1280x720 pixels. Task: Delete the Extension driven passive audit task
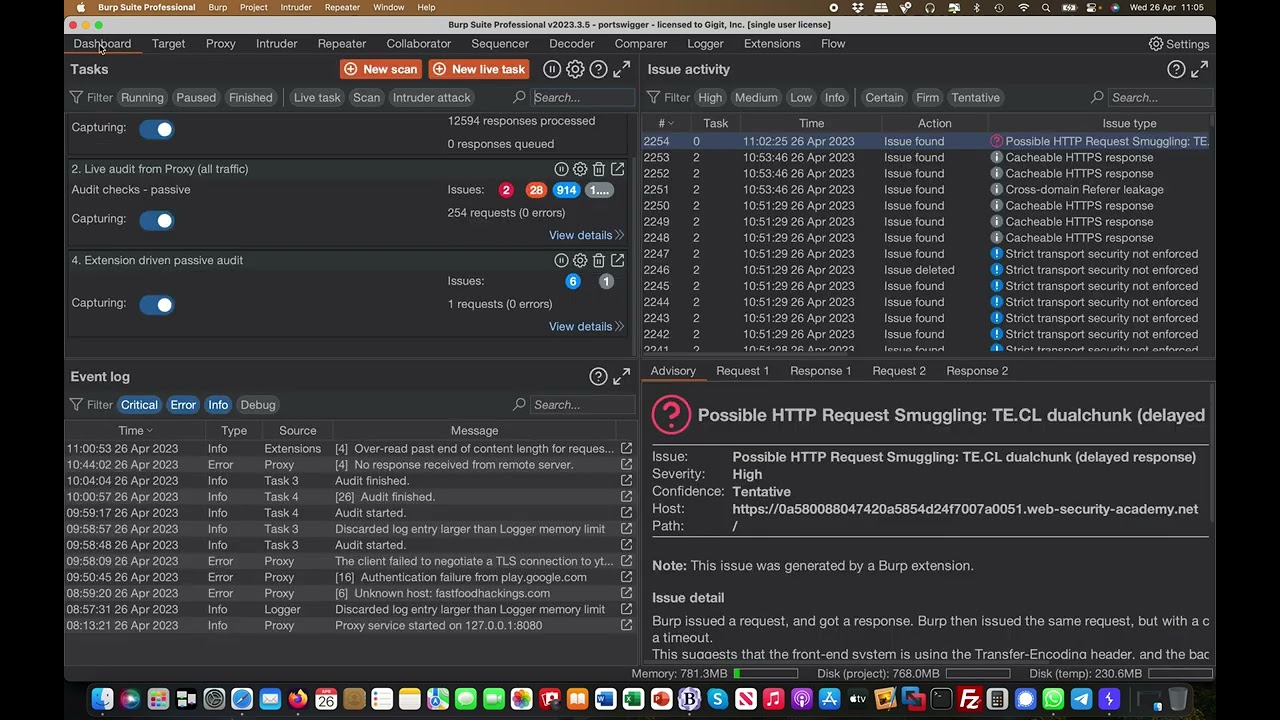pos(599,260)
